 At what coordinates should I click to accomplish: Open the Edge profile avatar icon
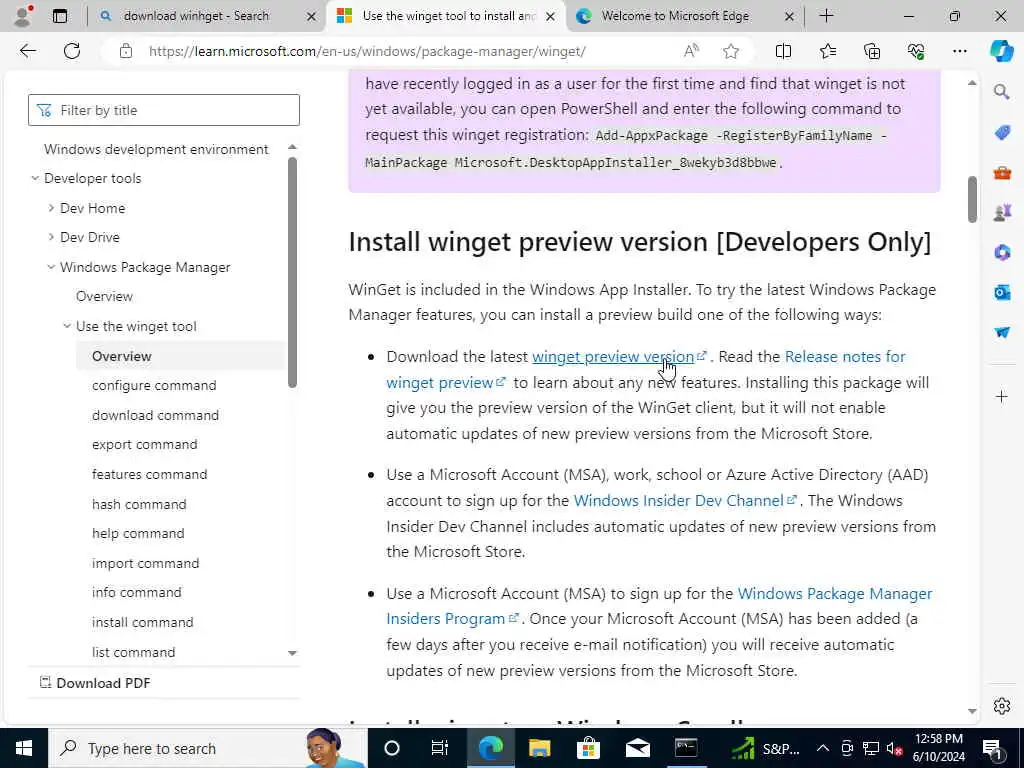pyautogui.click(x=22, y=16)
